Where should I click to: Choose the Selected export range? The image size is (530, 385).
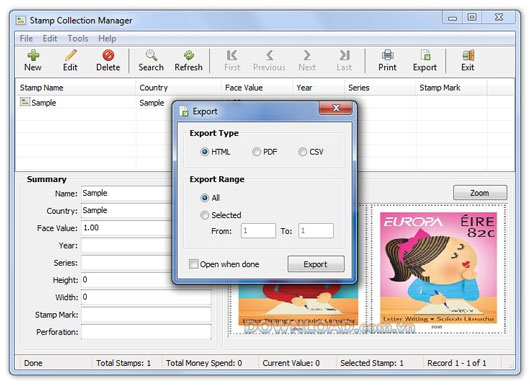(204, 215)
